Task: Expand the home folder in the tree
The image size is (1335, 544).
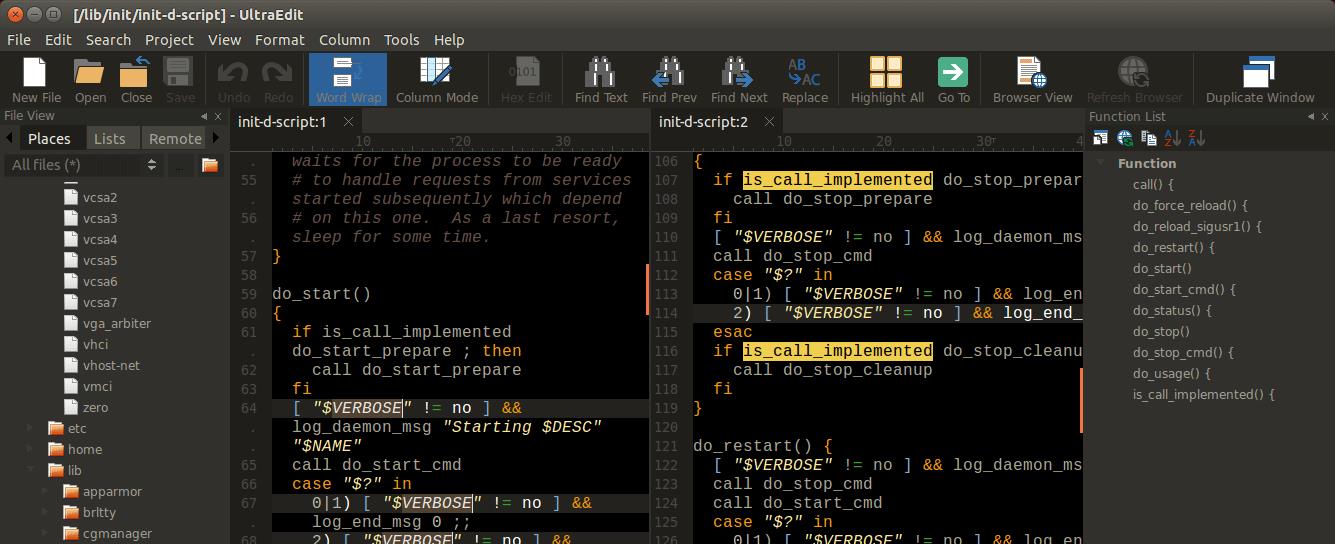Action: tap(30, 449)
